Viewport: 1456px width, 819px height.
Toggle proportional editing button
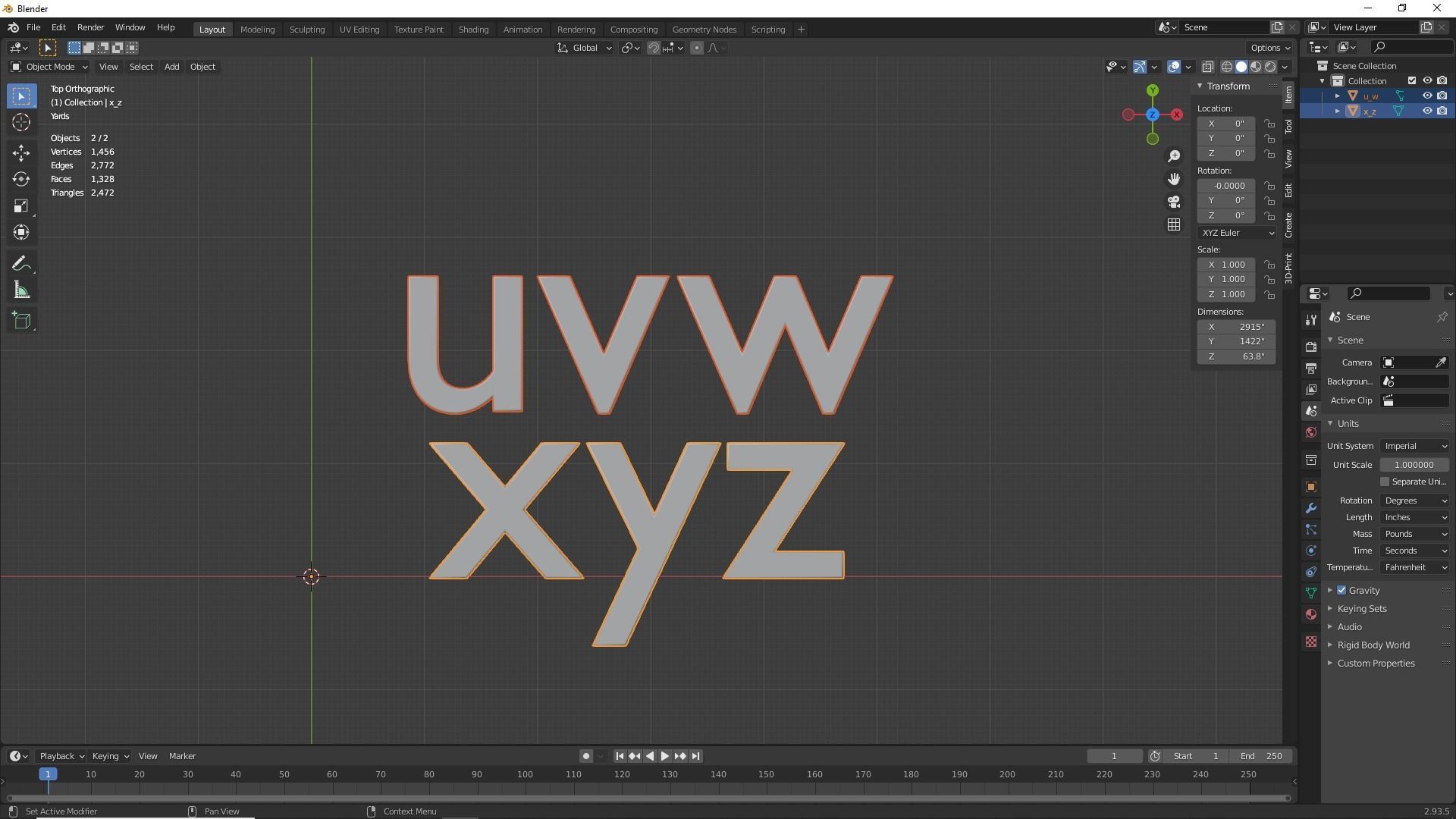697,48
